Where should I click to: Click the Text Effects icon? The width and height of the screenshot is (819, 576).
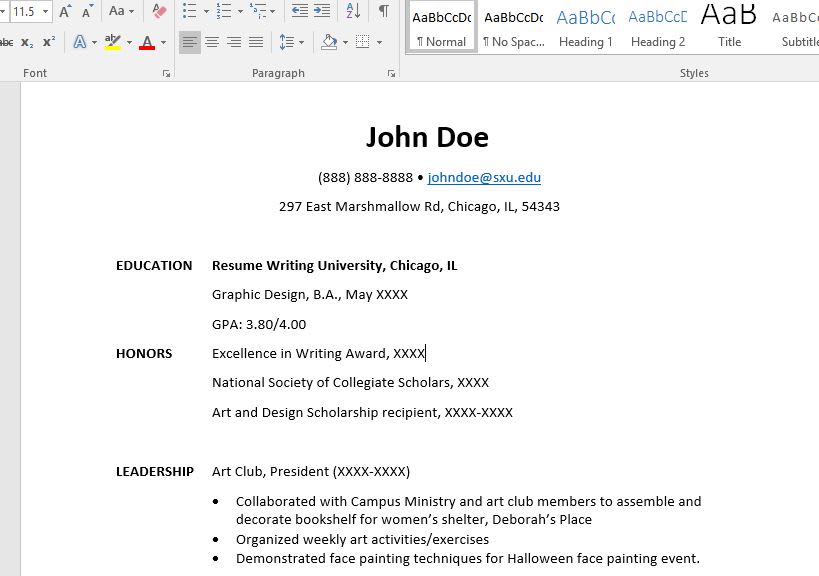point(80,42)
